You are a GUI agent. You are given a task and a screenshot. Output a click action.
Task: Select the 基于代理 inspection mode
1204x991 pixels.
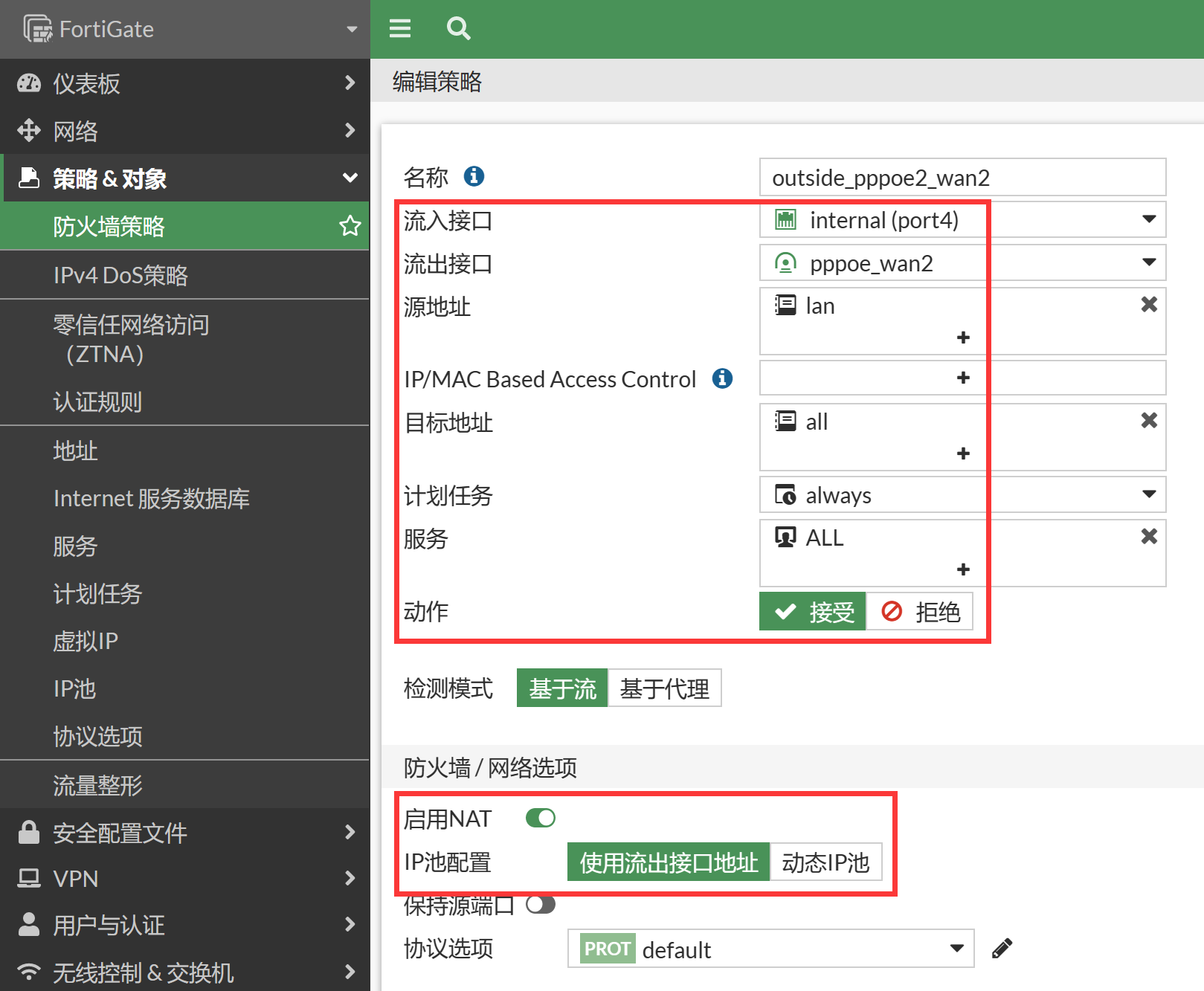(x=664, y=688)
